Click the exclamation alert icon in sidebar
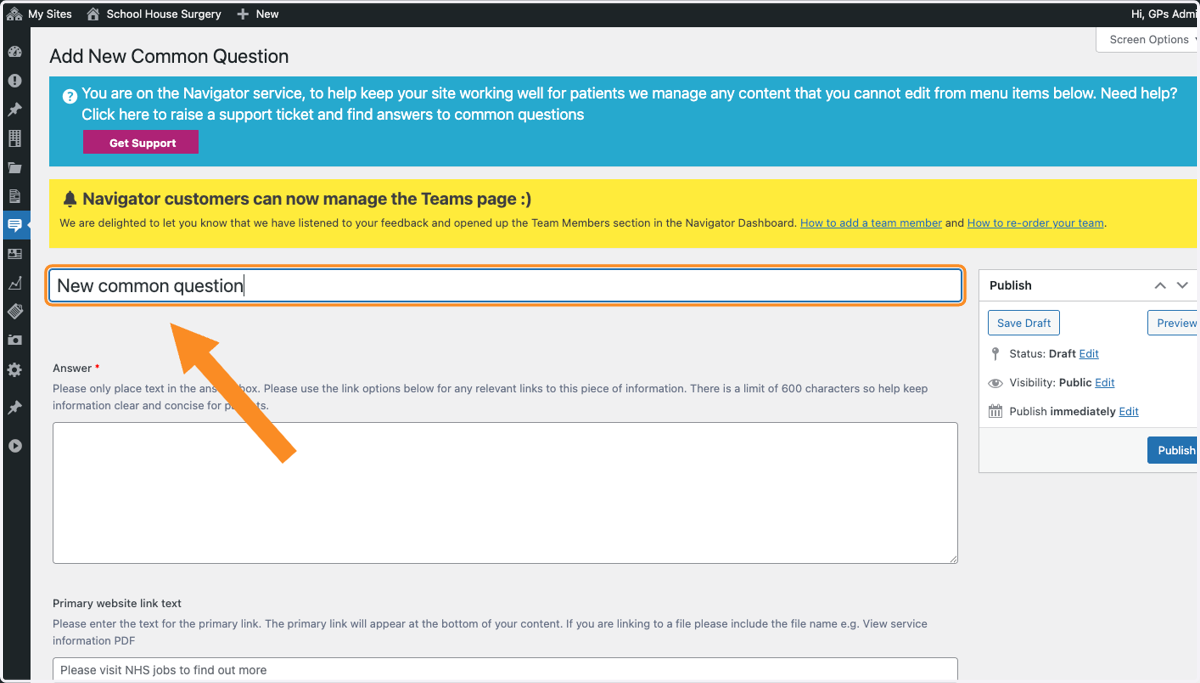Screen dimensions: 1200x683 pyautogui.click(x=15, y=81)
